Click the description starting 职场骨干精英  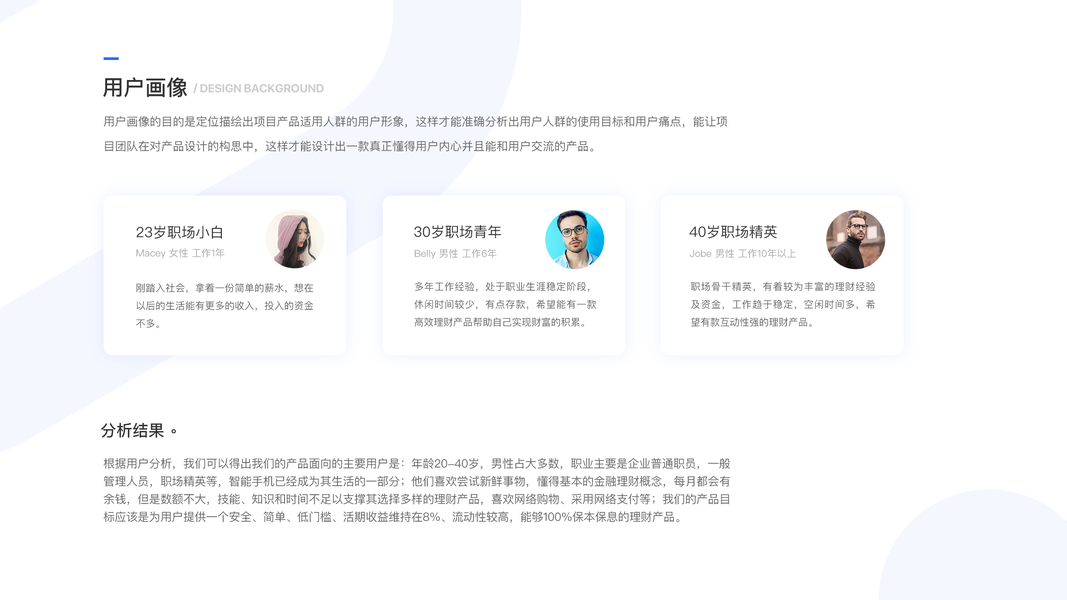pos(783,304)
